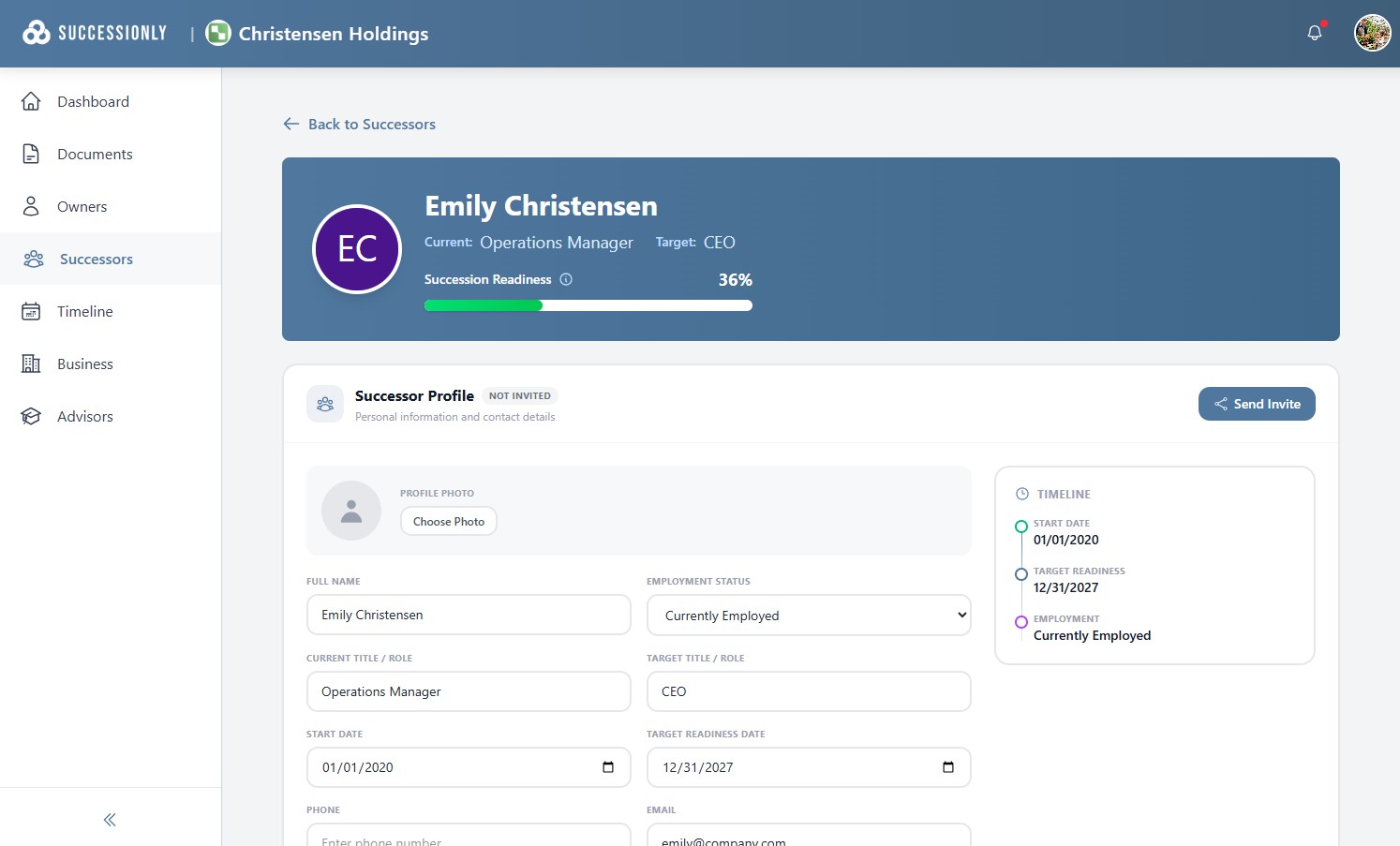Collapse the sidebar with double-chevron icon
This screenshot has width=1400, height=846.
tap(110, 820)
